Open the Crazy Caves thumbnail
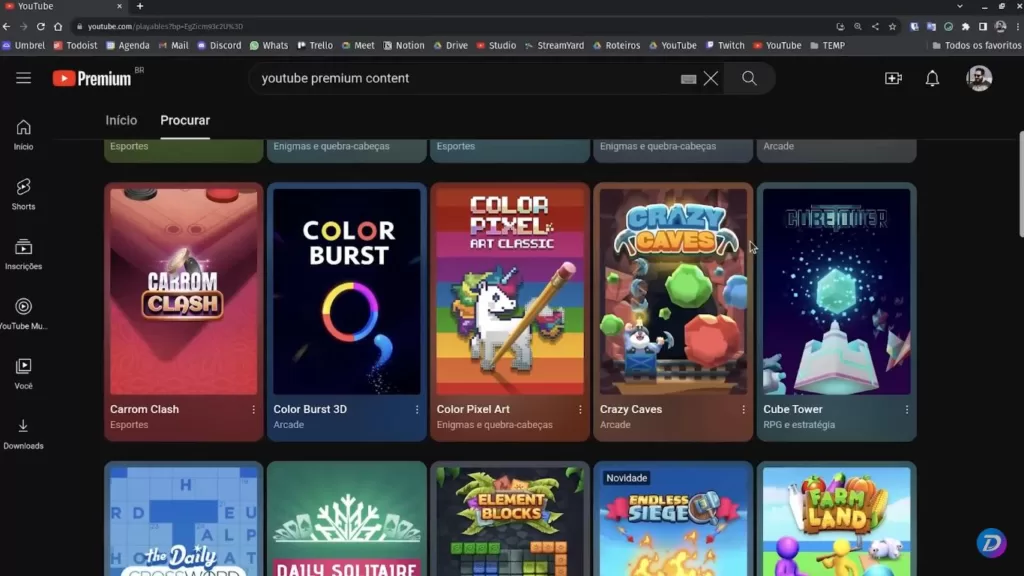This screenshot has height=576, width=1024. pyautogui.click(x=673, y=291)
